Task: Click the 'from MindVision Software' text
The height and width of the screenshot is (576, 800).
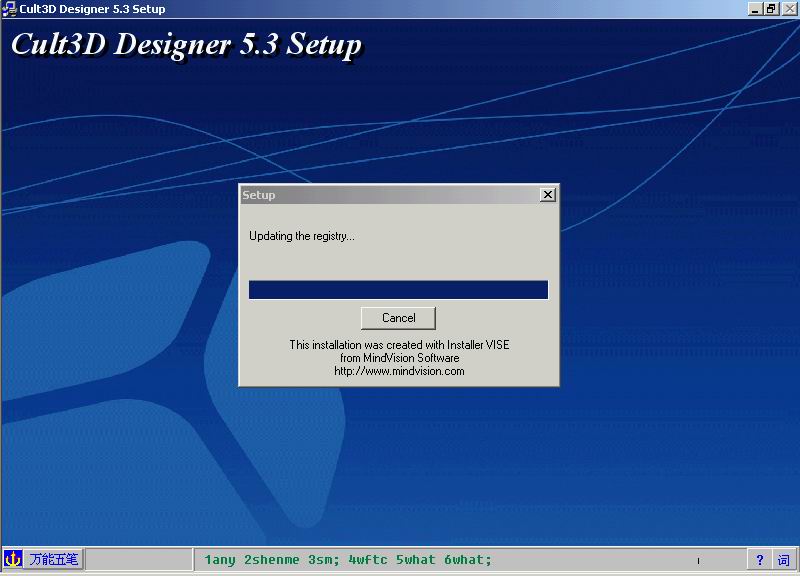Action: click(x=399, y=358)
